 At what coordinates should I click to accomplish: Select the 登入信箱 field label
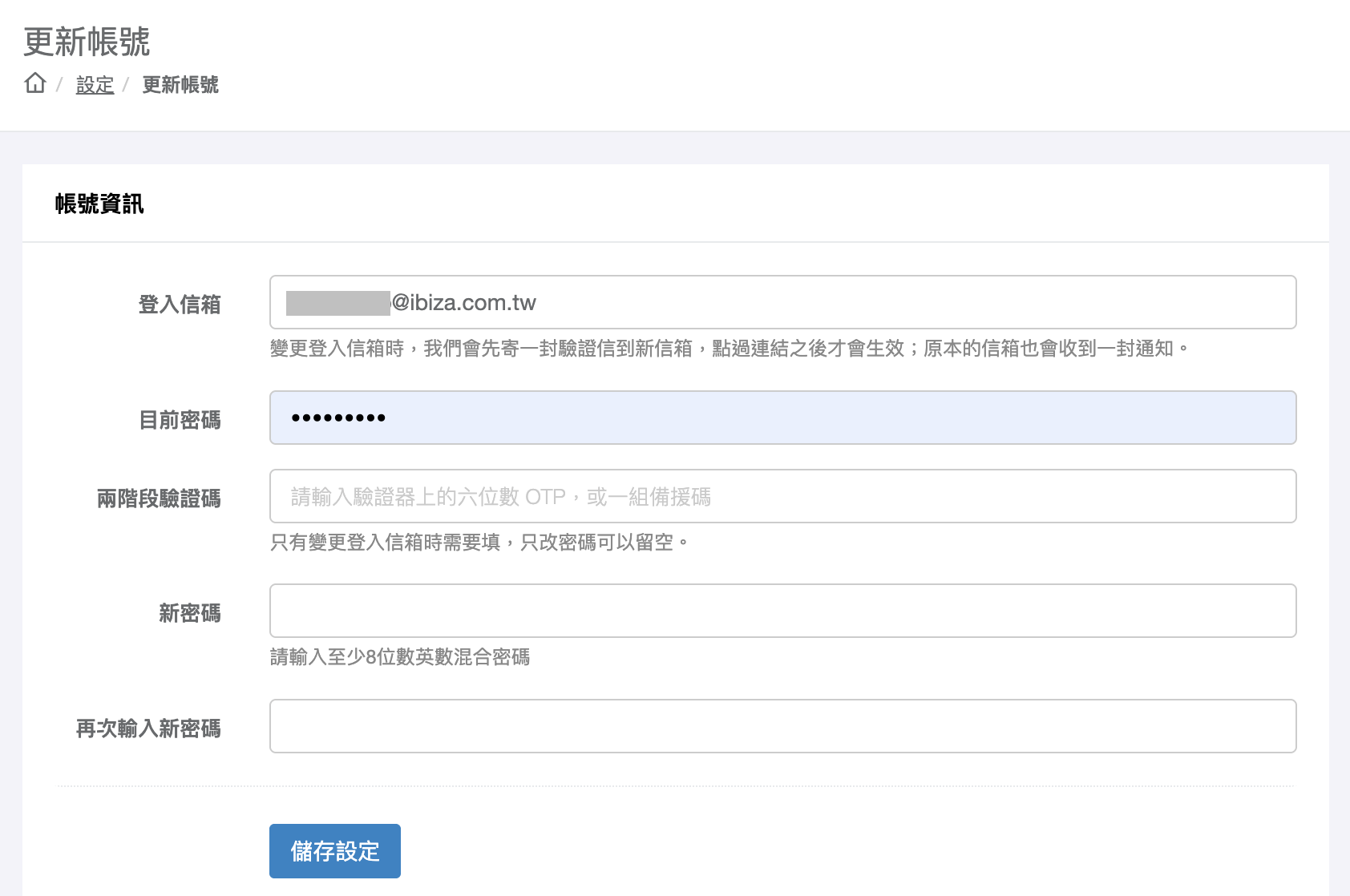tap(180, 305)
